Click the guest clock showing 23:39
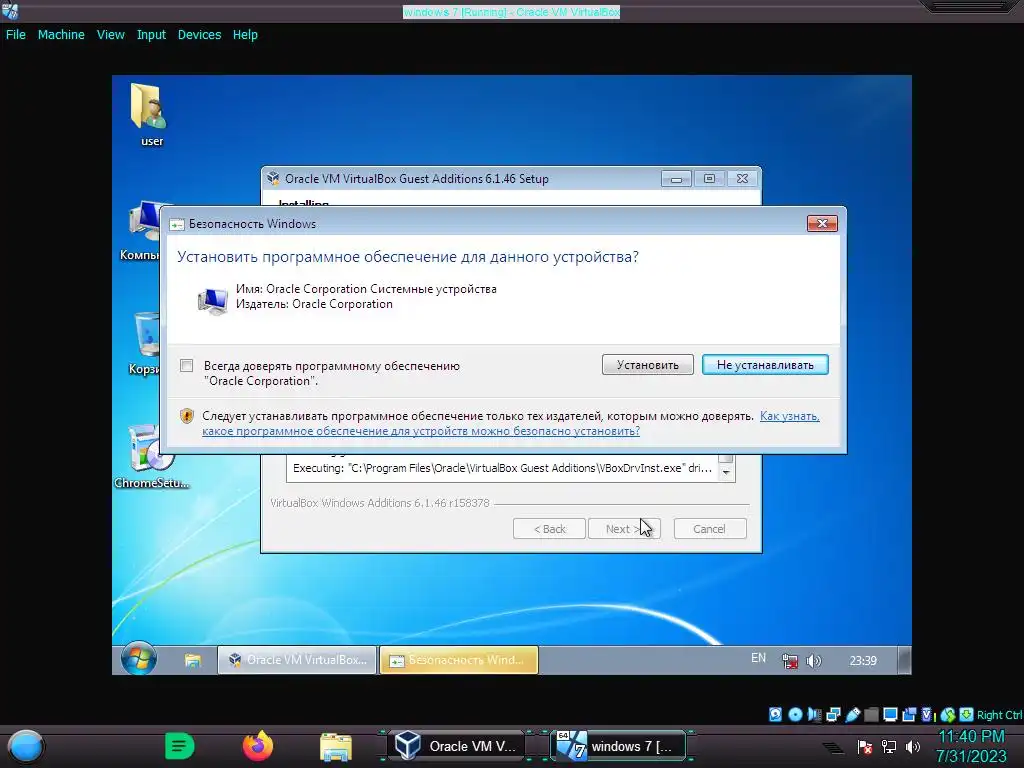 863,661
